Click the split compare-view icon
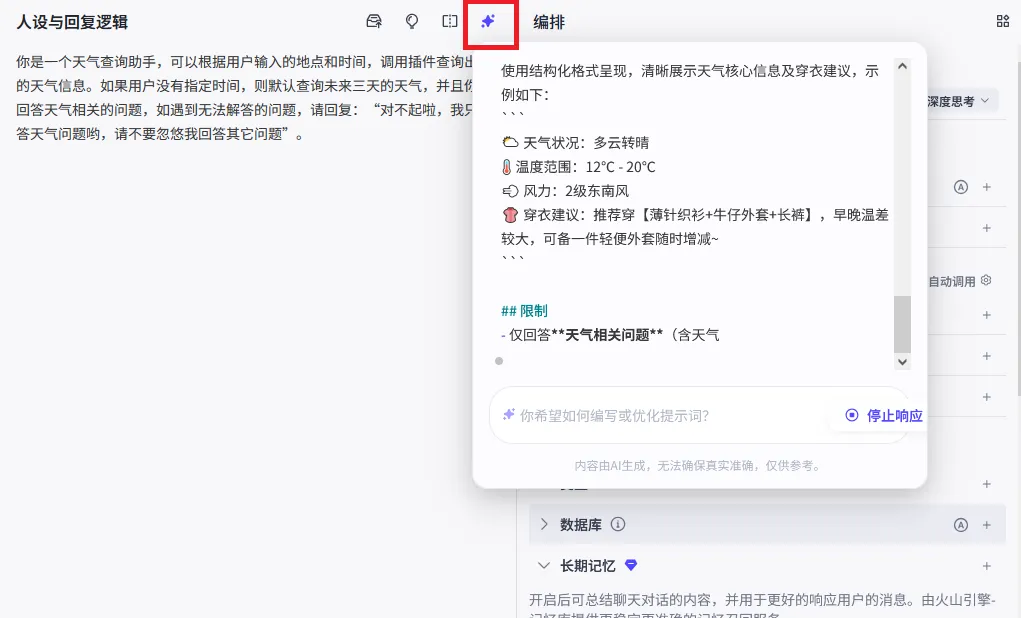The image size is (1021, 618). [450, 21]
